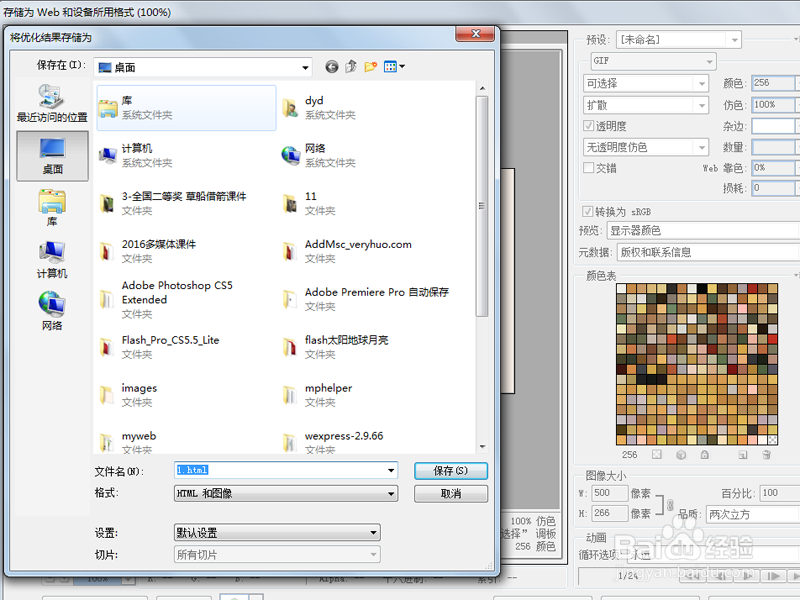Click the 保存 button
This screenshot has width=800, height=600.
[x=449, y=470]
